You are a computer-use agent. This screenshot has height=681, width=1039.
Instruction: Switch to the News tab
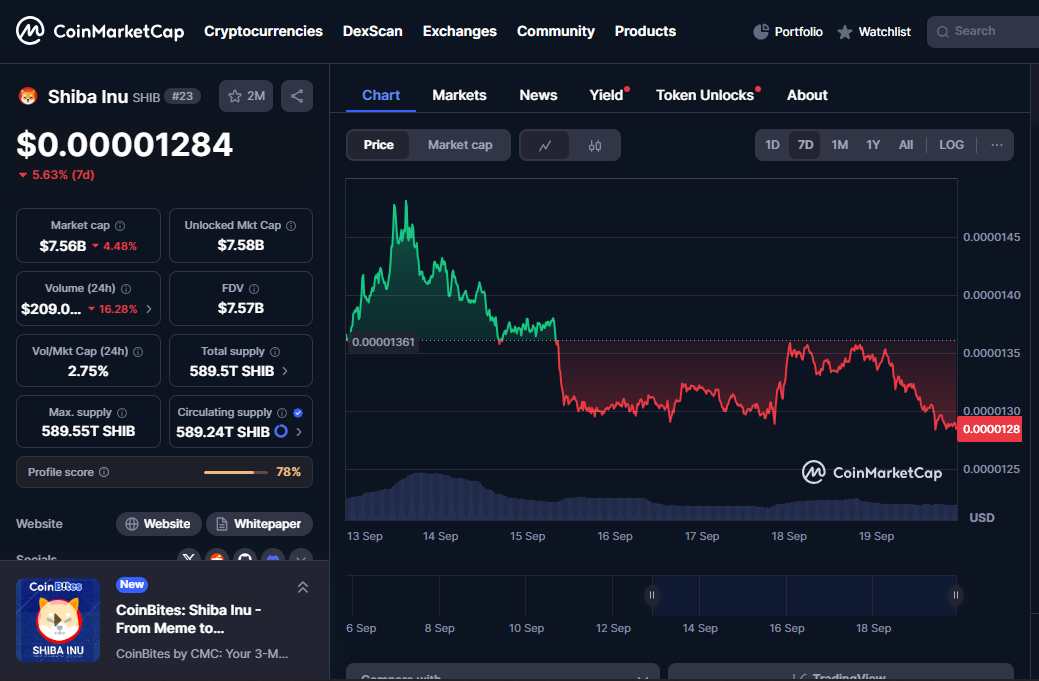click(x=538, y=95)
